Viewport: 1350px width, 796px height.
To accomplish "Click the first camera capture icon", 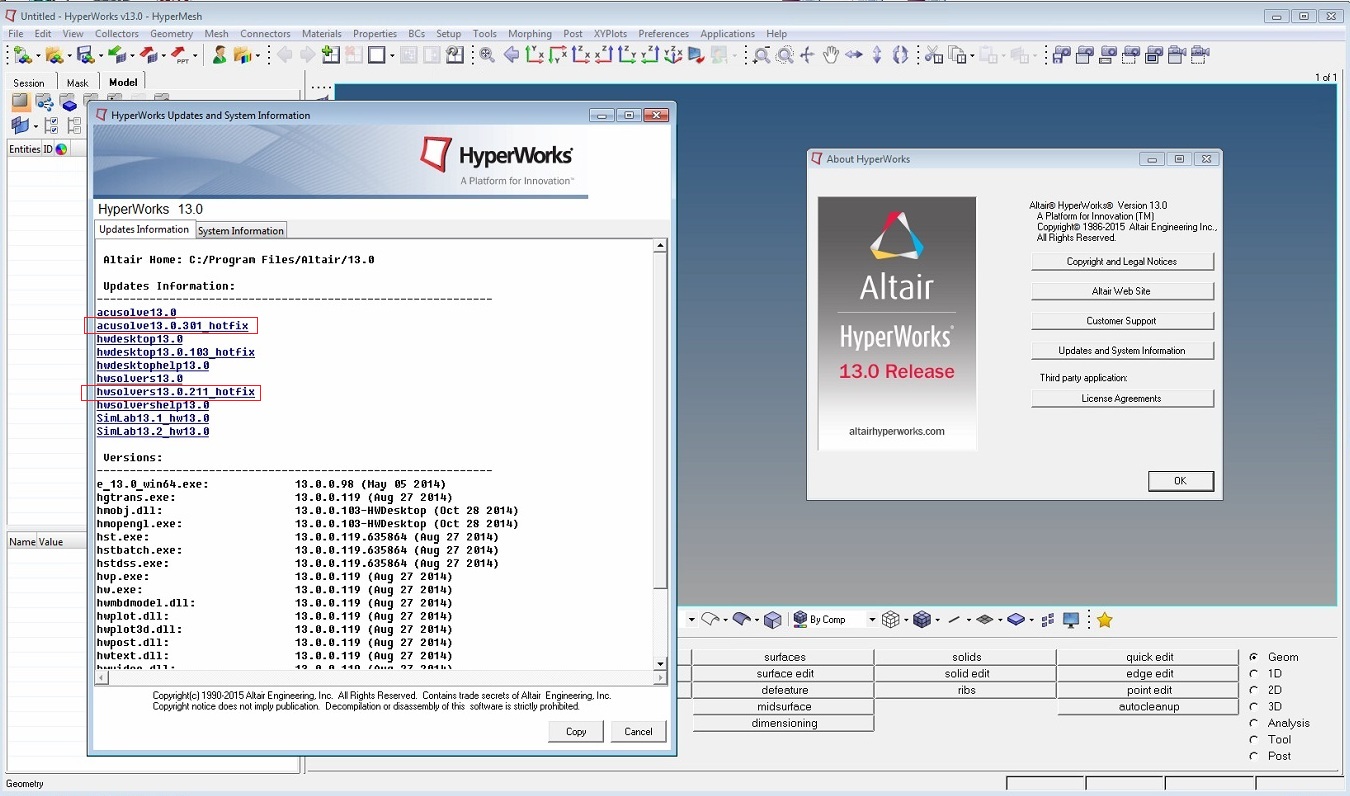I will click(1062, 55).
